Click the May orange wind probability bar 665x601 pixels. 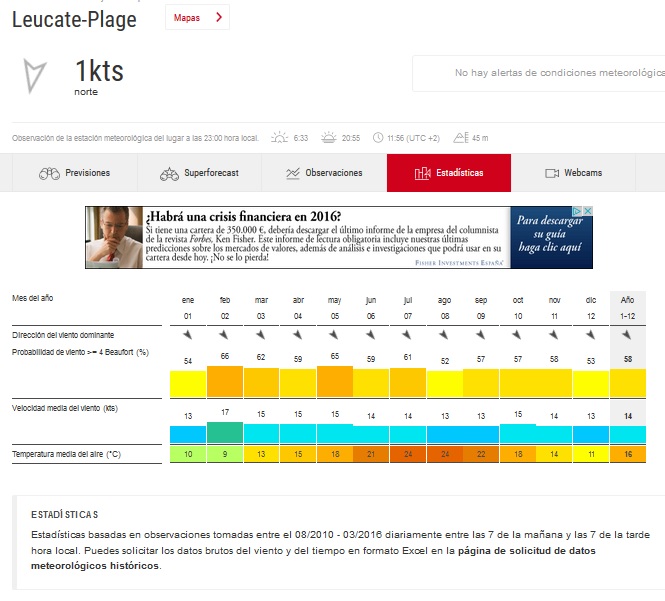pyautogui.click(x=335, y=381)
